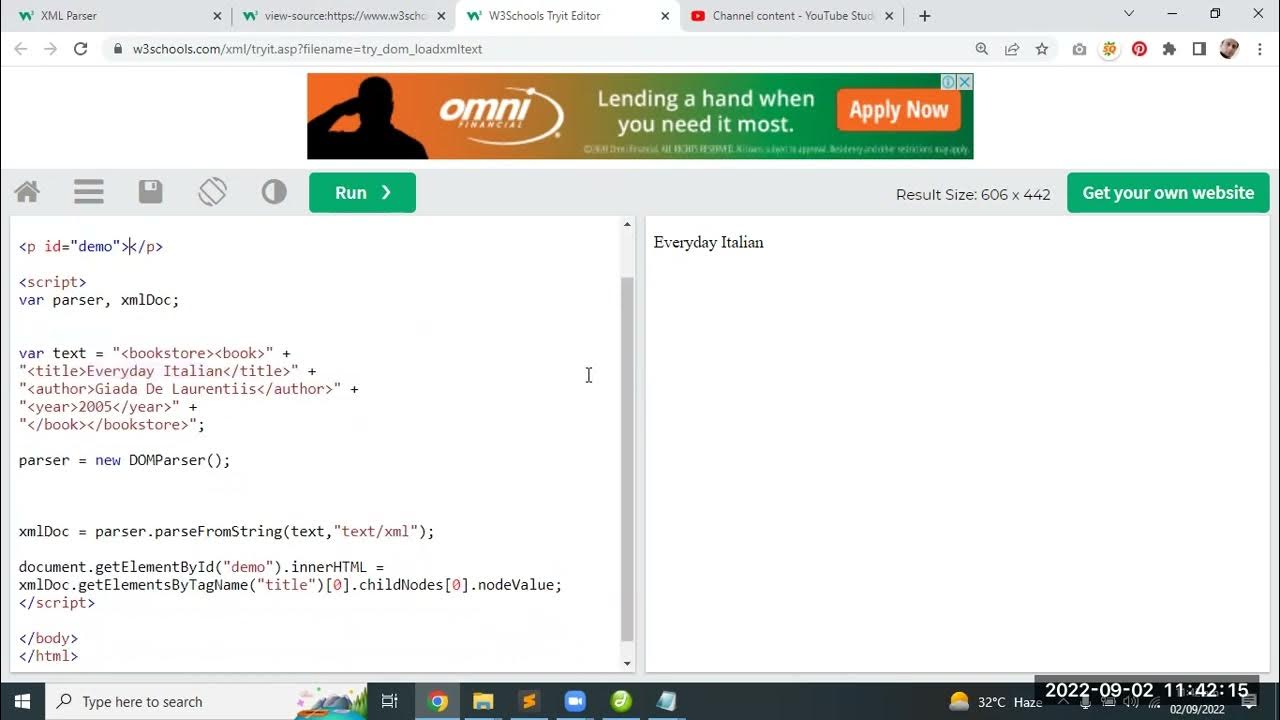Screen dimensions: 1280x720
Task: Open the tab search dropdown chevron
Action: (x=1129, y=14)
